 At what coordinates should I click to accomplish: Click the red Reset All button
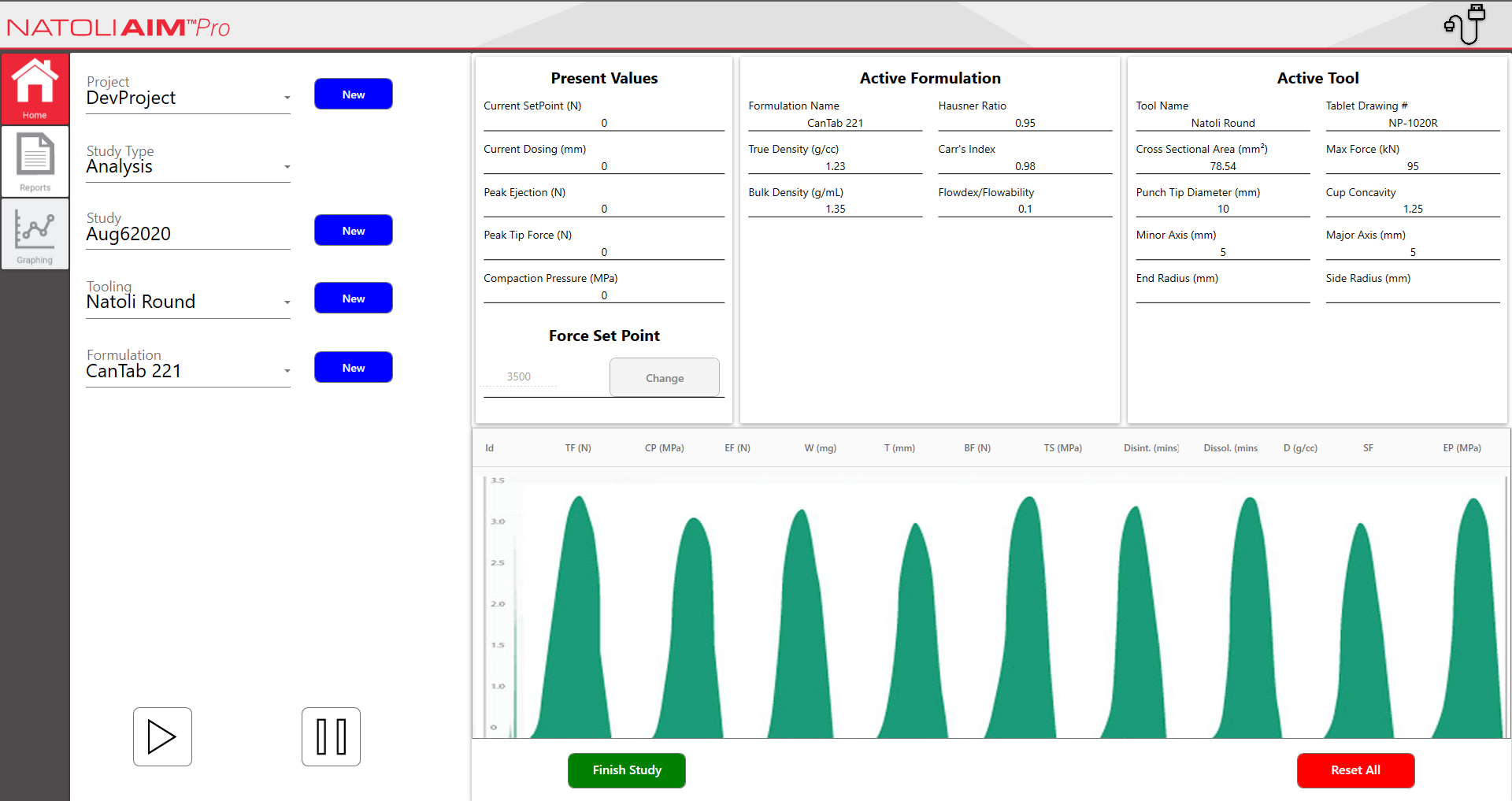tap(1354, 770)
